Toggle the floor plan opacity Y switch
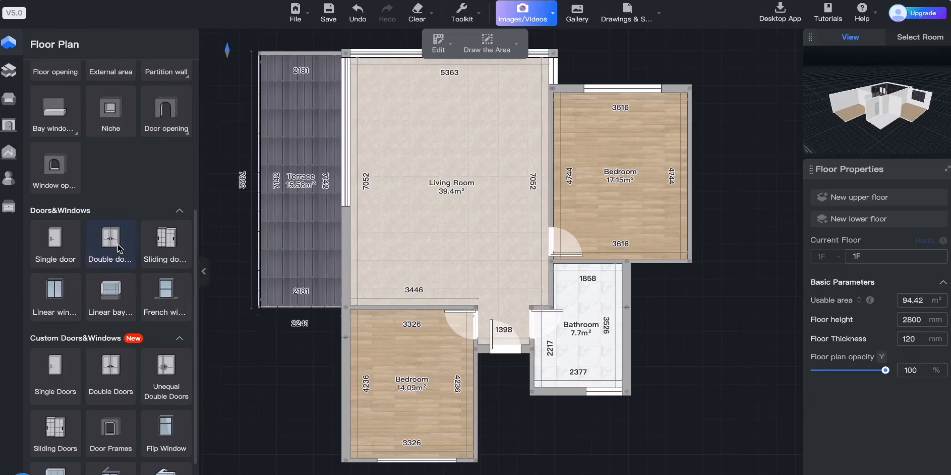The width and height of the screenshot is (951, 475). (882, 356)
